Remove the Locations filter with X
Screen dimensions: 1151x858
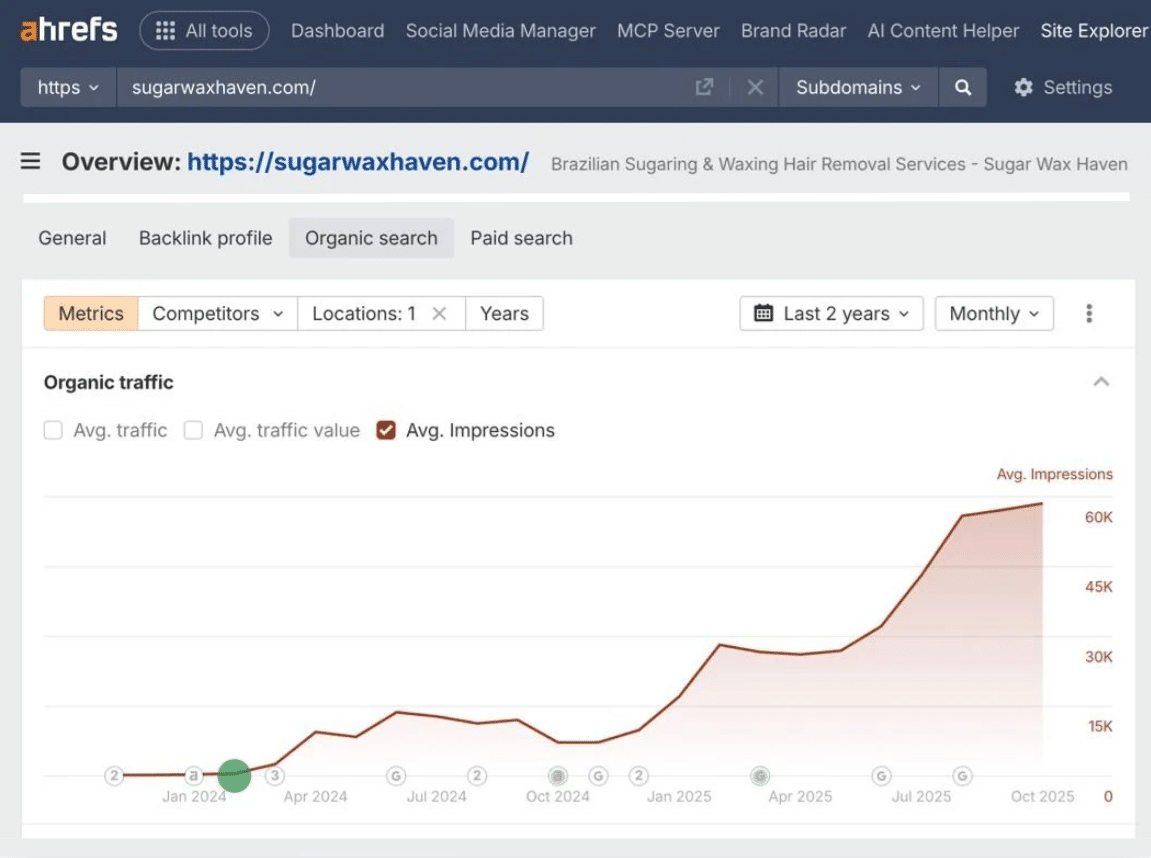439,313
